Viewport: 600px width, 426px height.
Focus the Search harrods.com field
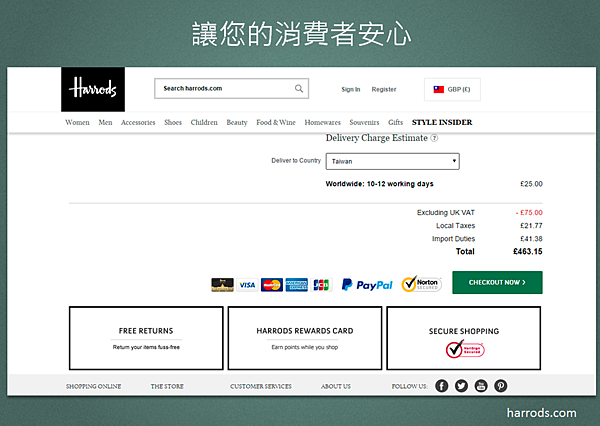coord(232,88)
